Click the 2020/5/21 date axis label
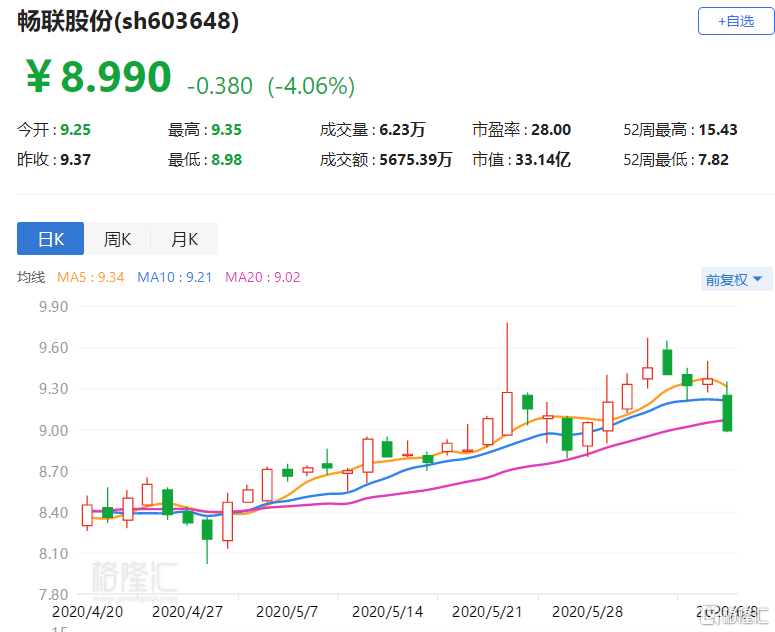Image resolution: width=775 pixels, height=632 pixels. [x=487, y=612]
